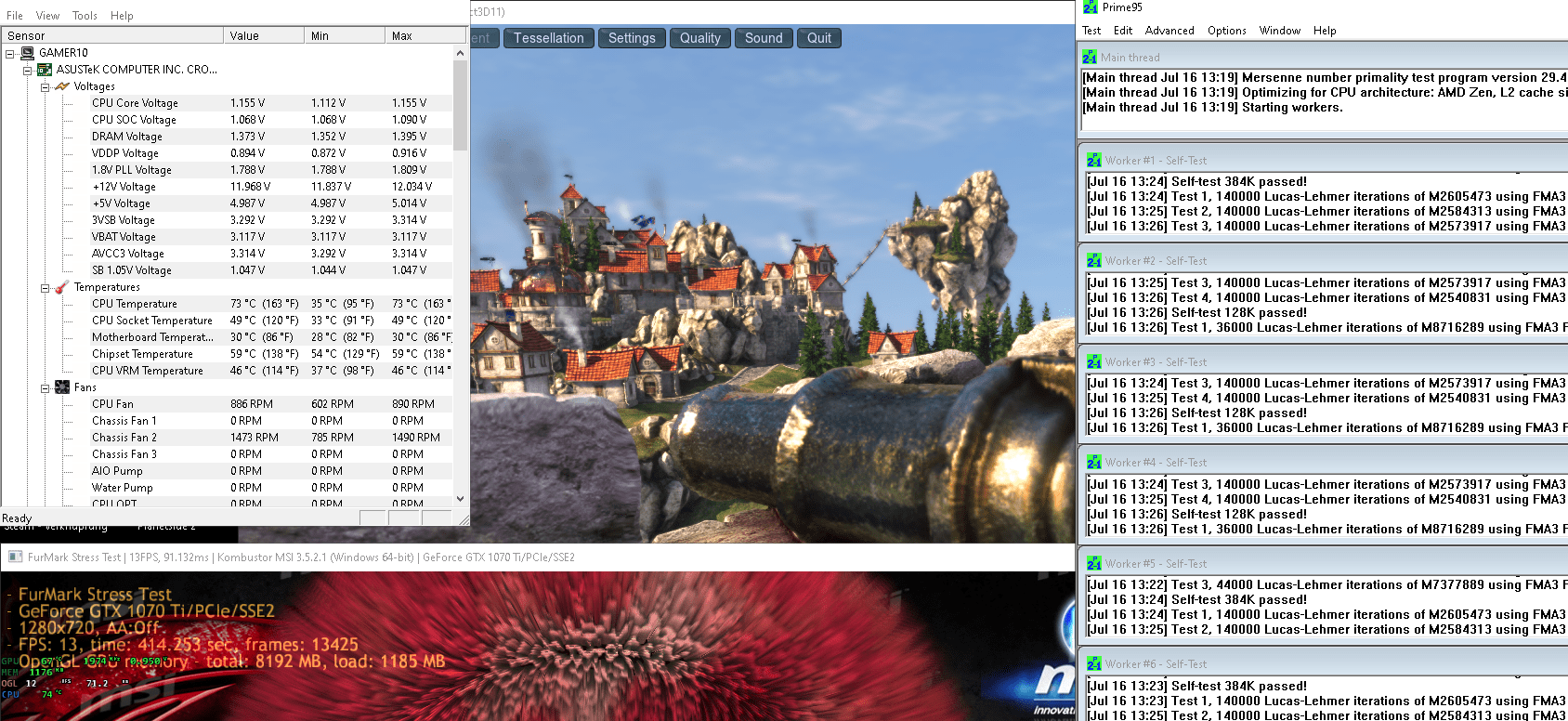Click the ASUSTeK motherboard icon in the tree
The height and width of the screenshot is (721, 1568).
point(45,70)
